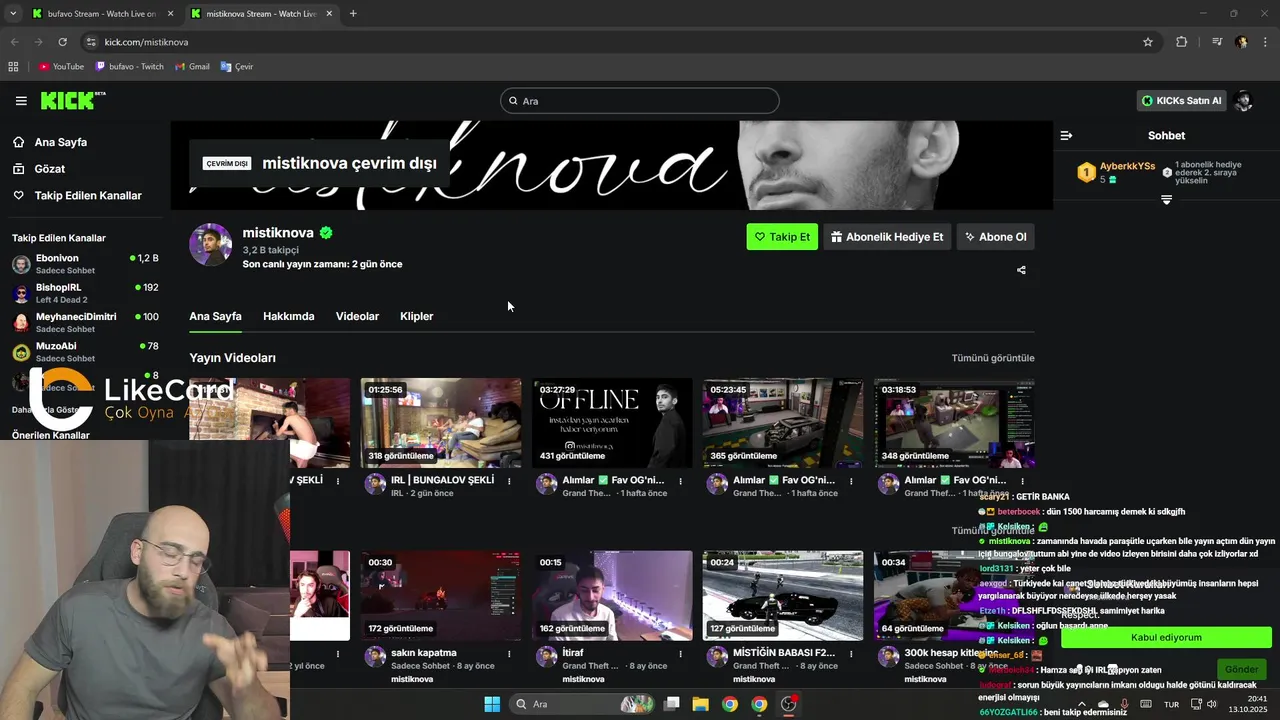Click the taskbar volume speaker icon

[1212, 704]
